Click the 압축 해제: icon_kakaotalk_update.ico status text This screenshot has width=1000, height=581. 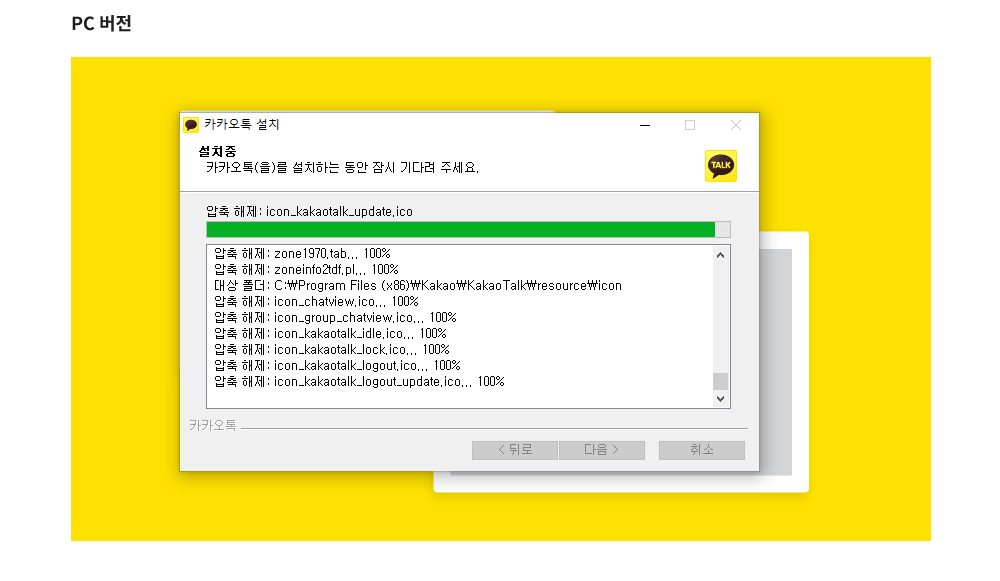coord(309,212)
